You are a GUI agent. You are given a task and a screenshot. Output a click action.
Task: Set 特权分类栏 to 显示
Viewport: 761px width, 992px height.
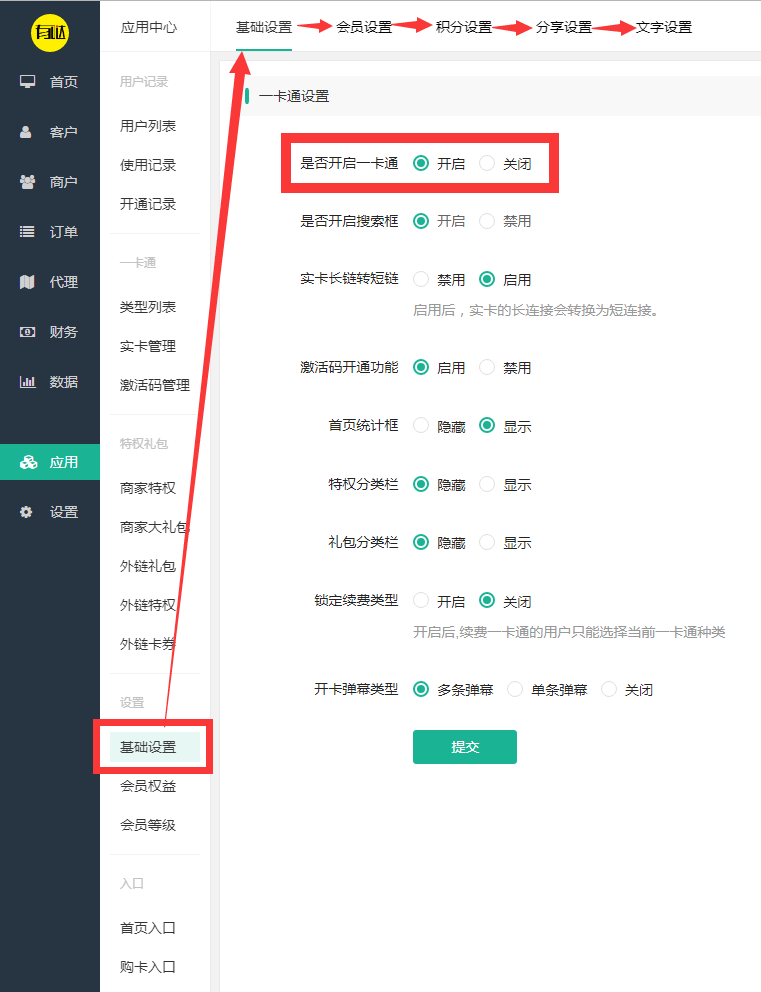(486, 484)
